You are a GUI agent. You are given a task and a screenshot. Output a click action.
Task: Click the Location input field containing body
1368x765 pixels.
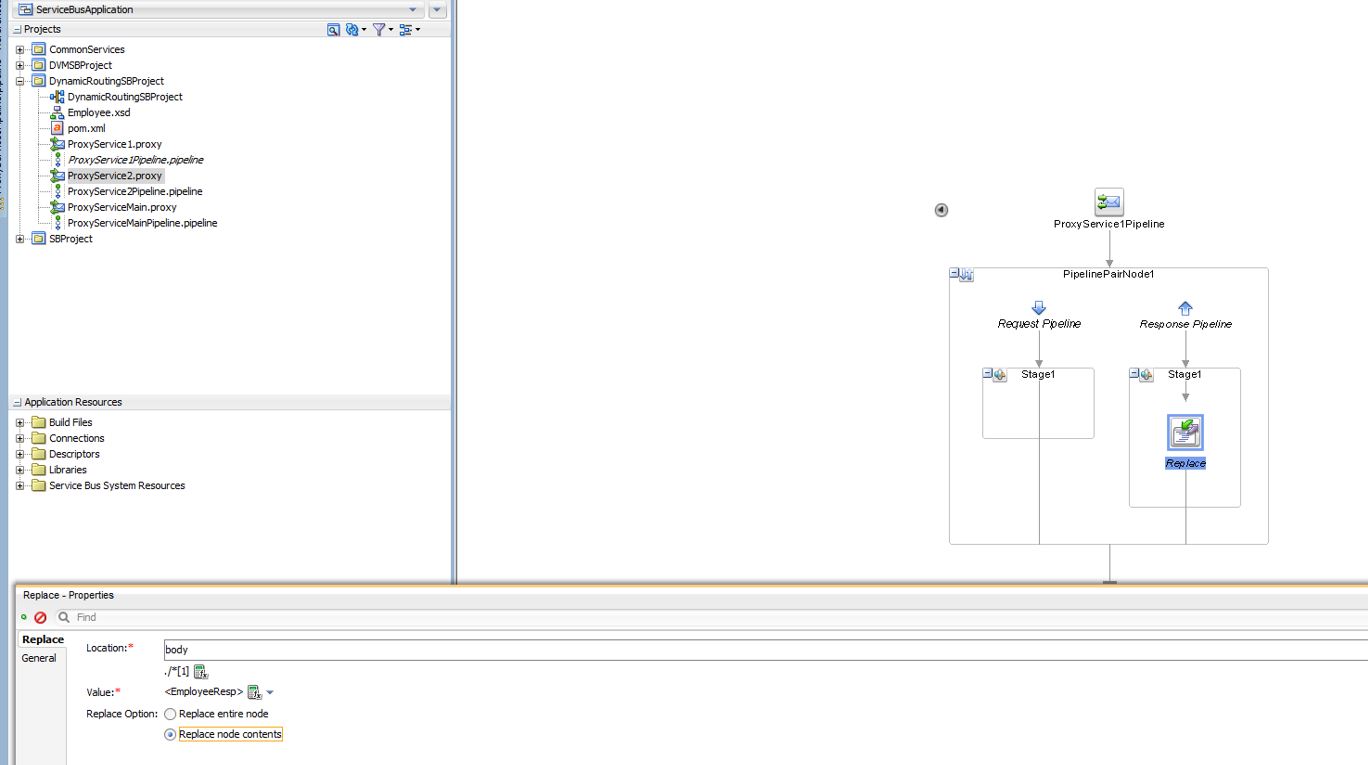point(400,648)
